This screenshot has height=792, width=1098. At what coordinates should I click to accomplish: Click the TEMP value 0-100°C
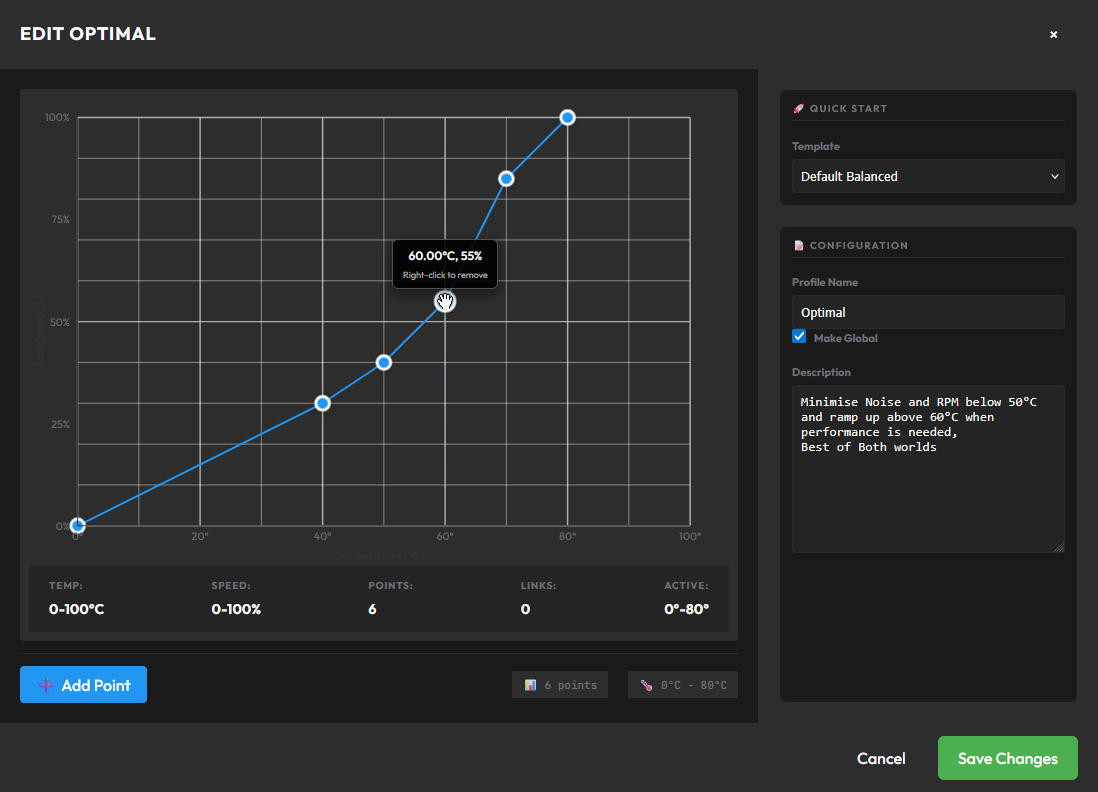[76, 609]
